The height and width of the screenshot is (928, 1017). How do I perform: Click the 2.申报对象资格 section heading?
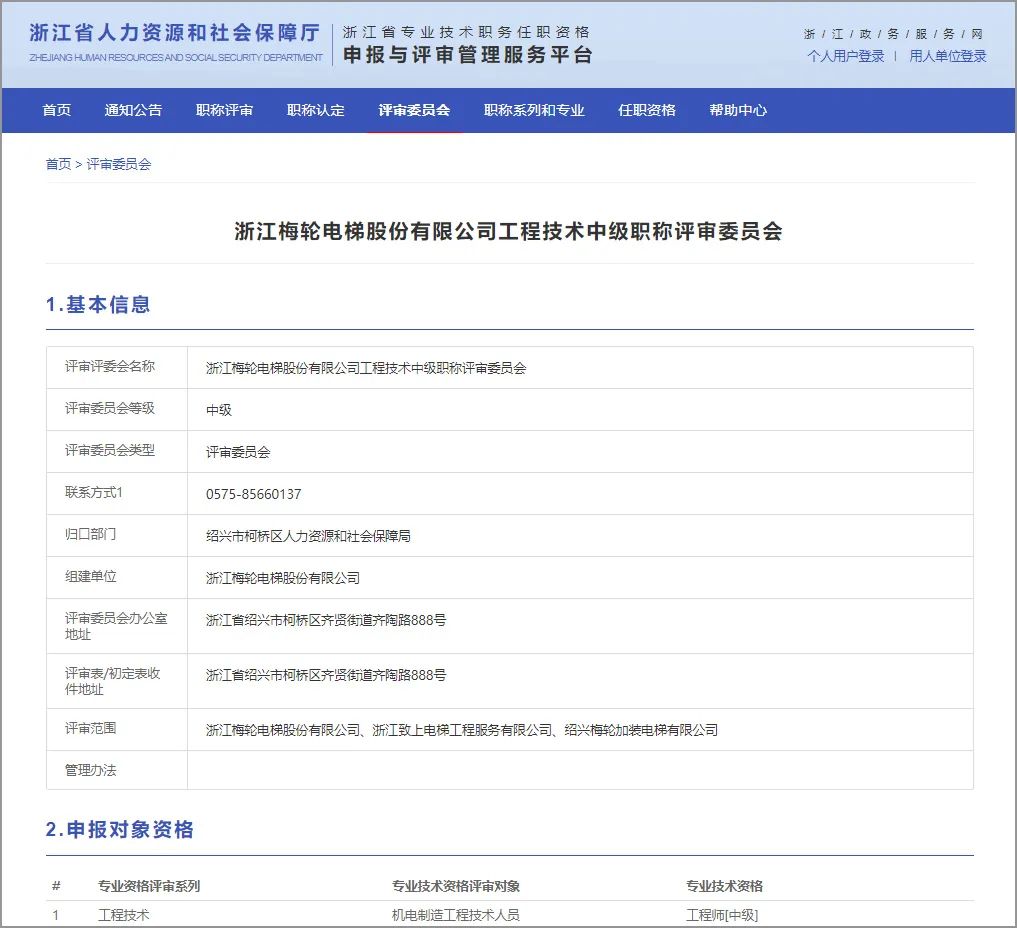119,829
